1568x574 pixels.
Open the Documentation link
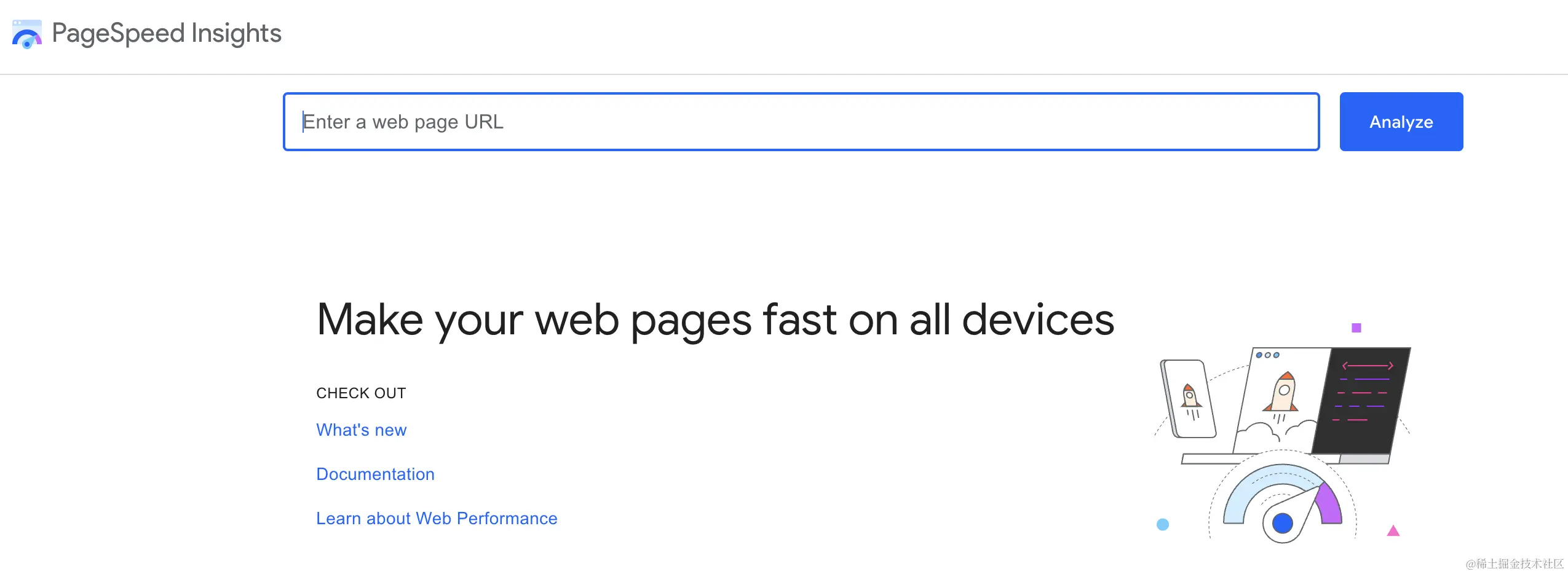point(375,474)
